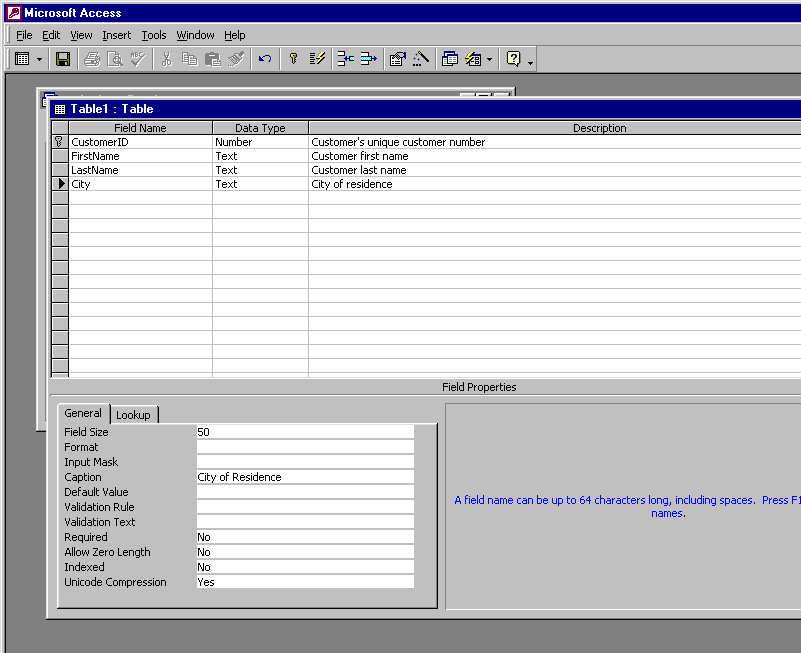The height and width of the screenshot is (653, 801).
Task: Open the Indexes window from the toolbar
Action: pos(317,59)
